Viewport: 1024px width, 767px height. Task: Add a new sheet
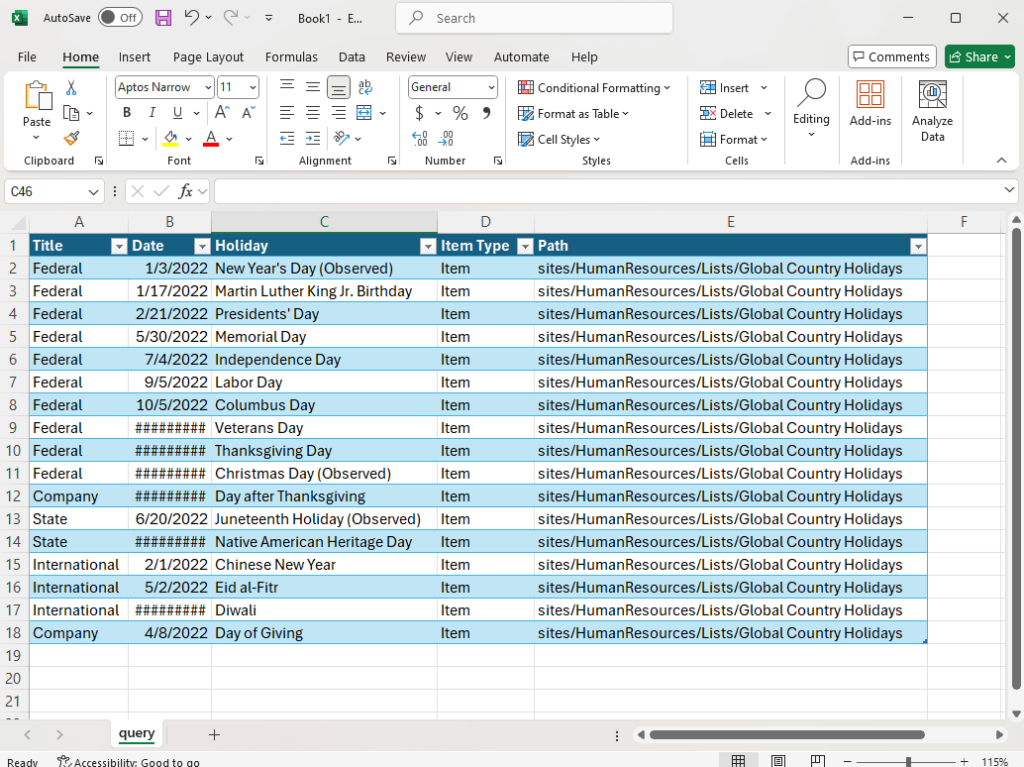click(214, 735)
